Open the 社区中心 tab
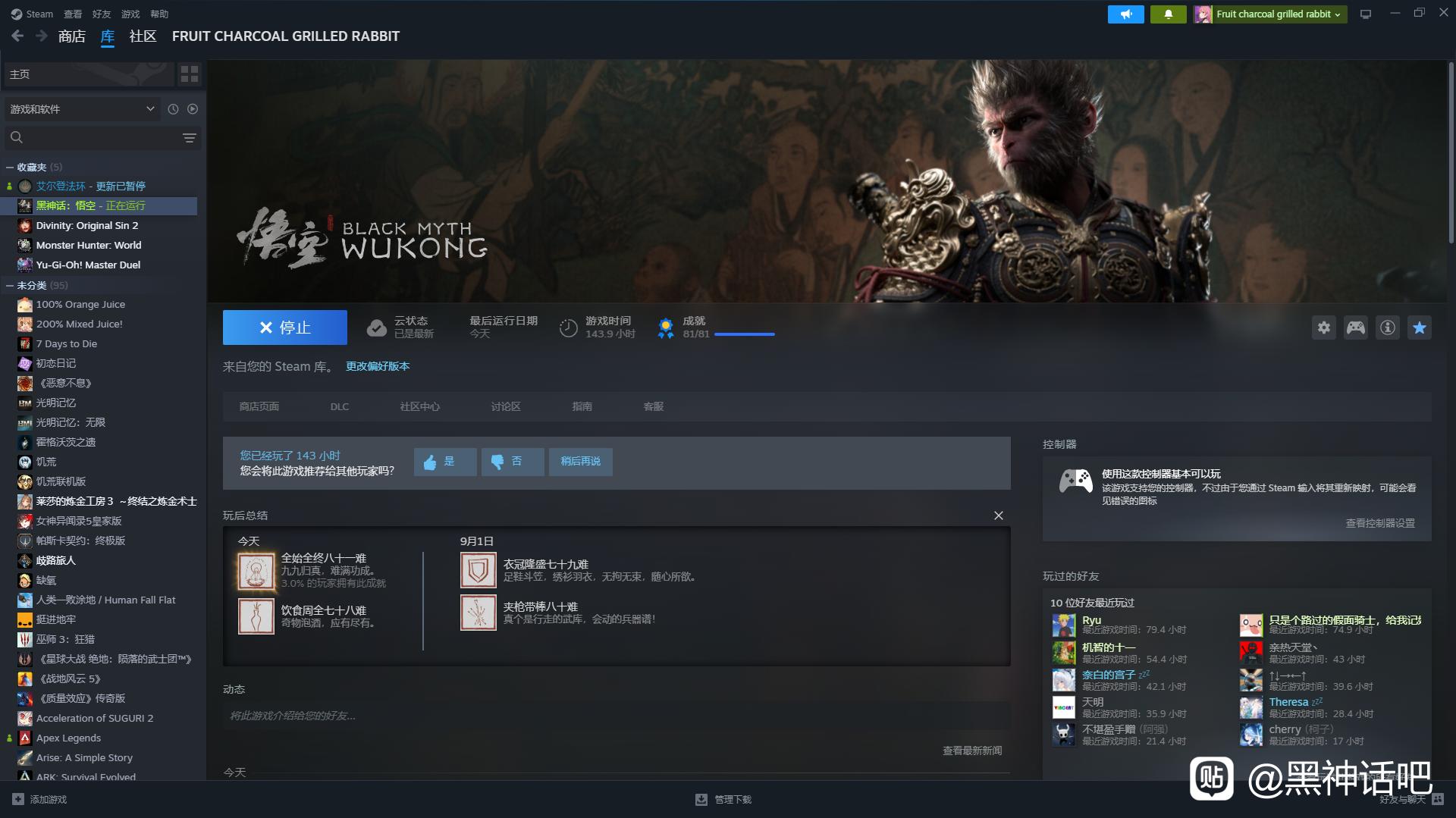 (x=420, y=406)
